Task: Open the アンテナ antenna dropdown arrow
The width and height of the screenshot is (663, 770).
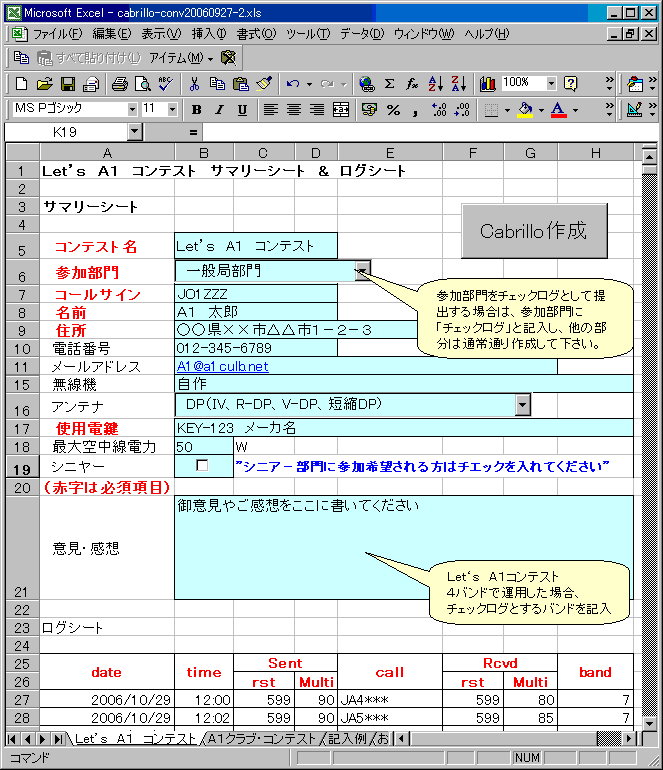Action: (523, 405)
